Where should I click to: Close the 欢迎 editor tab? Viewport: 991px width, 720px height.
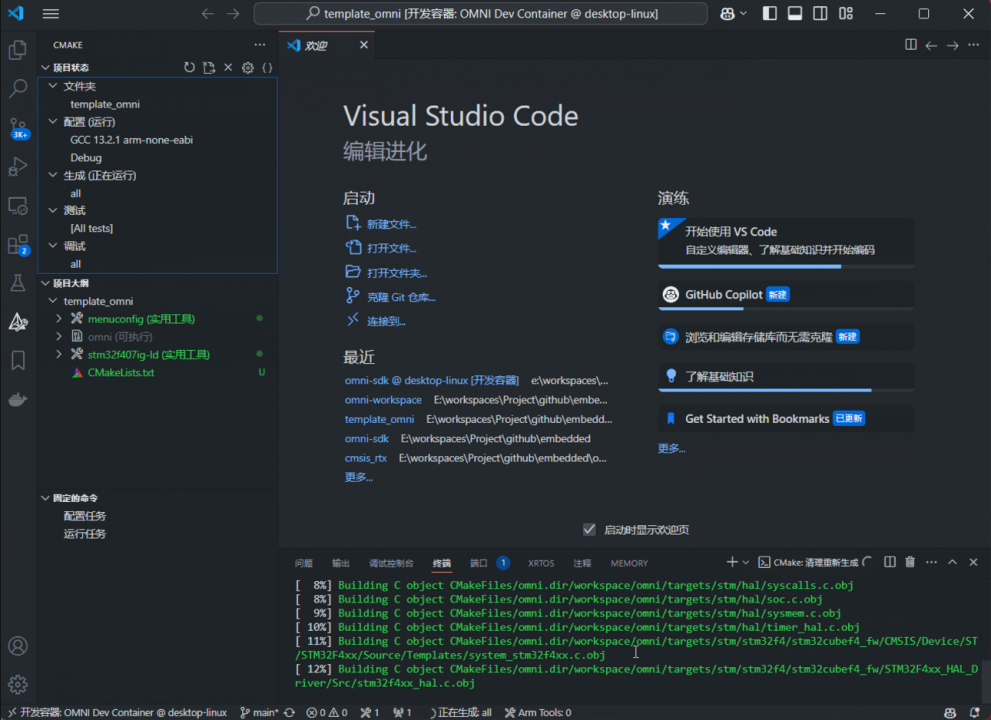click(x=363, y=45)
